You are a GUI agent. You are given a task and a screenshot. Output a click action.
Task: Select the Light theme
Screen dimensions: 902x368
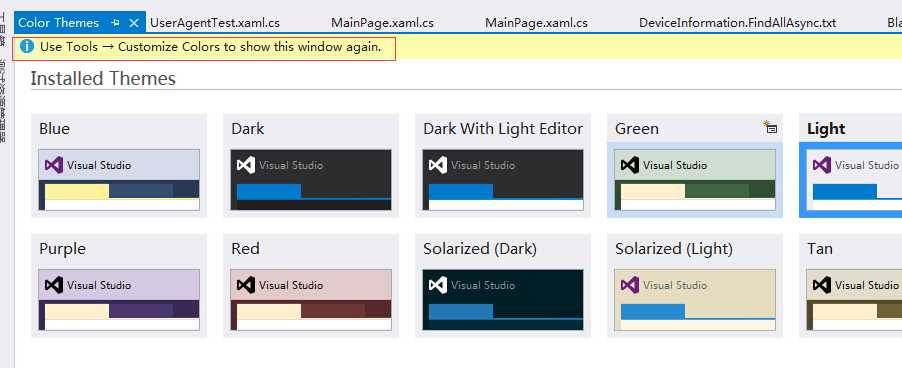tap(850, 166)
